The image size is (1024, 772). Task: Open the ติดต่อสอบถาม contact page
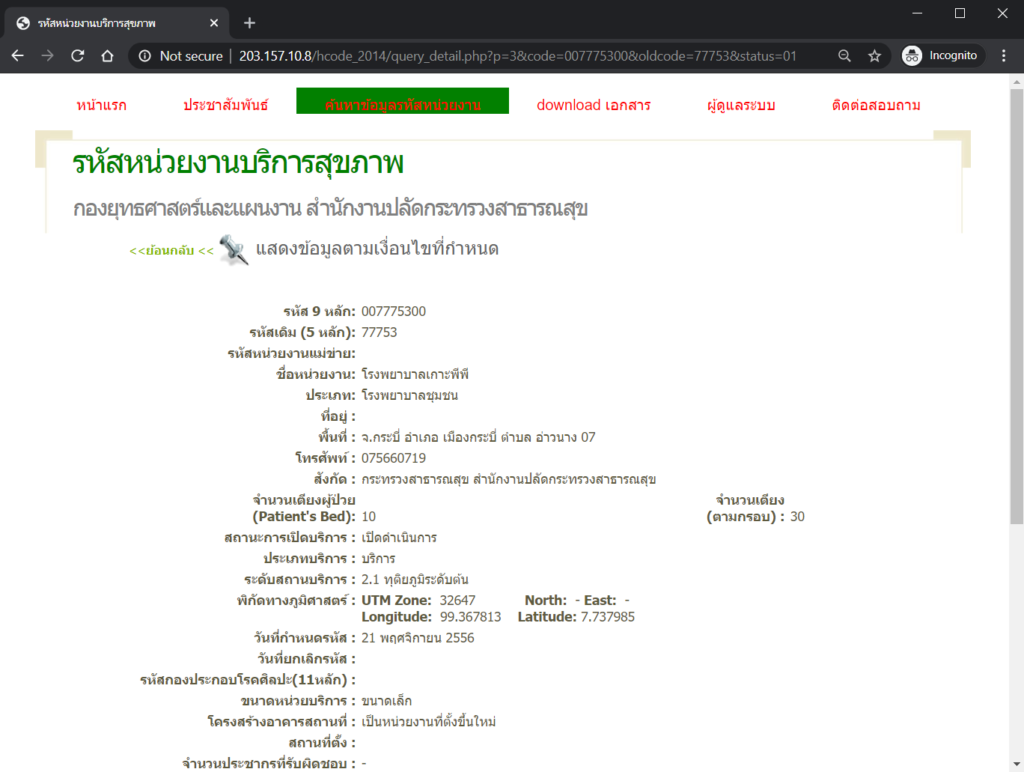(x=875, y=105)
